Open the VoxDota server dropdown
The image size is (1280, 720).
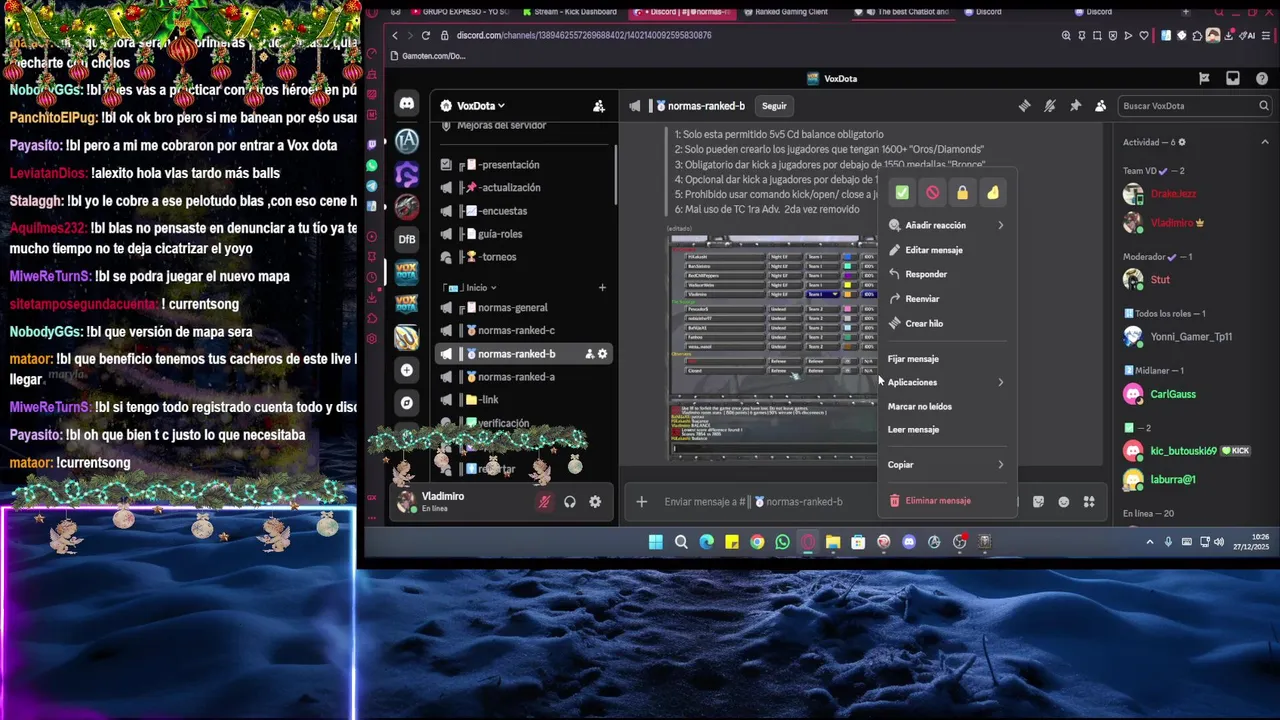(480, 106)
